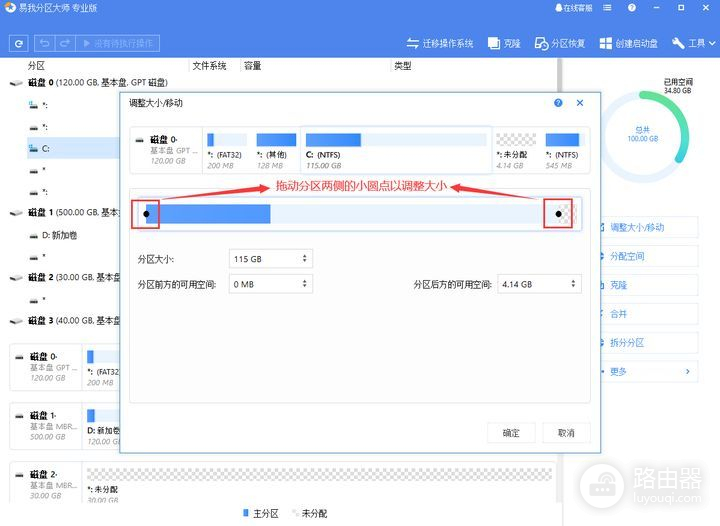720x526 pixels.
Task: Open 分区恢复 (partition recovery)
Action: click(559, 44)
